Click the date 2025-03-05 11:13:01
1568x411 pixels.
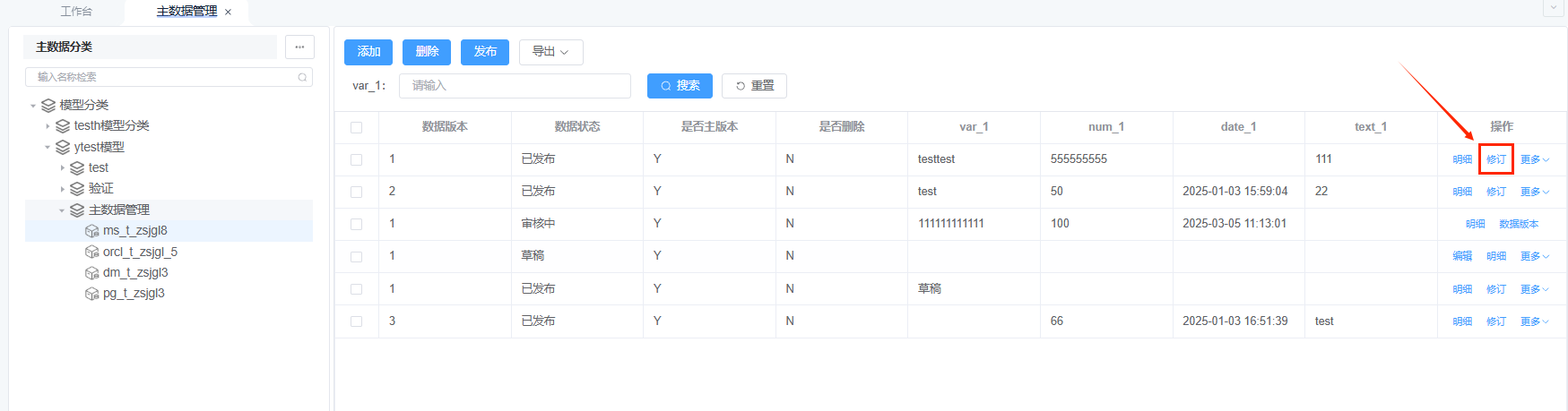pyautogui.click(x=1234, y=224)
